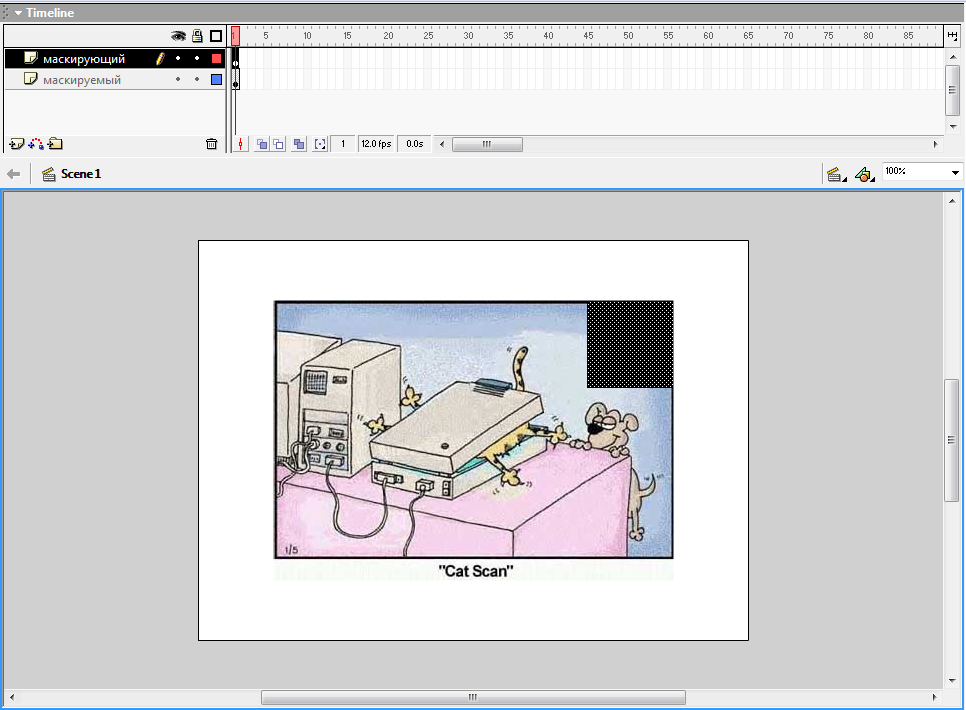Click the stage vertical scrollbar thumb
The image size is (966, 710).
tap(952, 440)
